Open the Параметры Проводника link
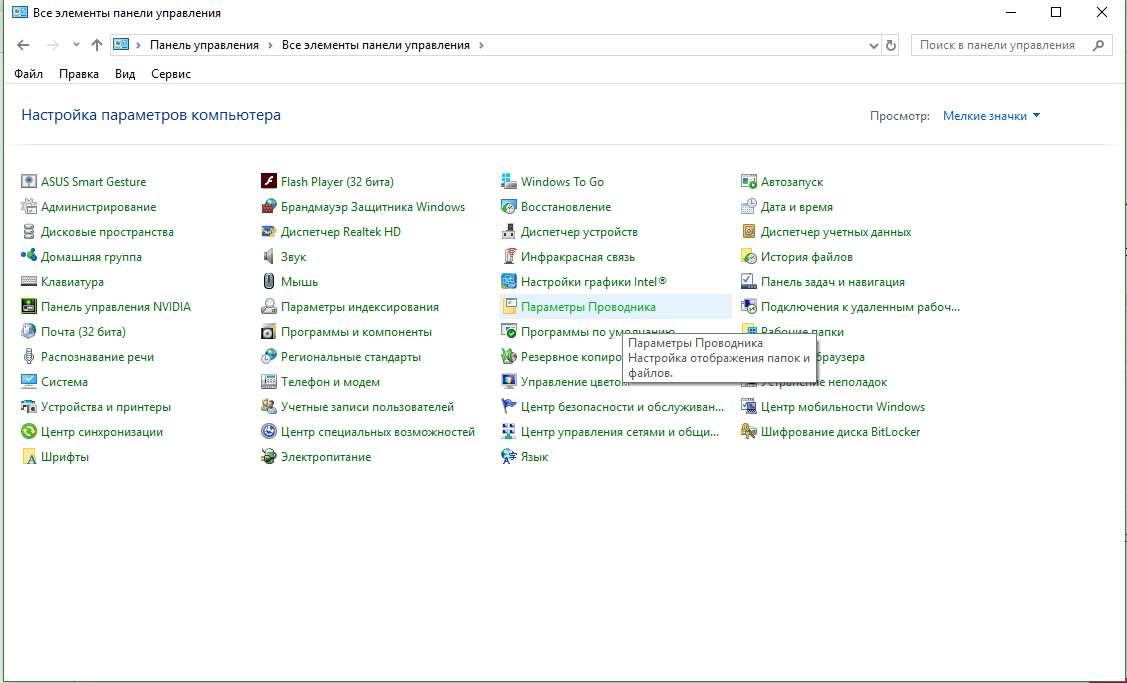The width and height of the screenshot is (1127, 683). (x=588, y=307)
